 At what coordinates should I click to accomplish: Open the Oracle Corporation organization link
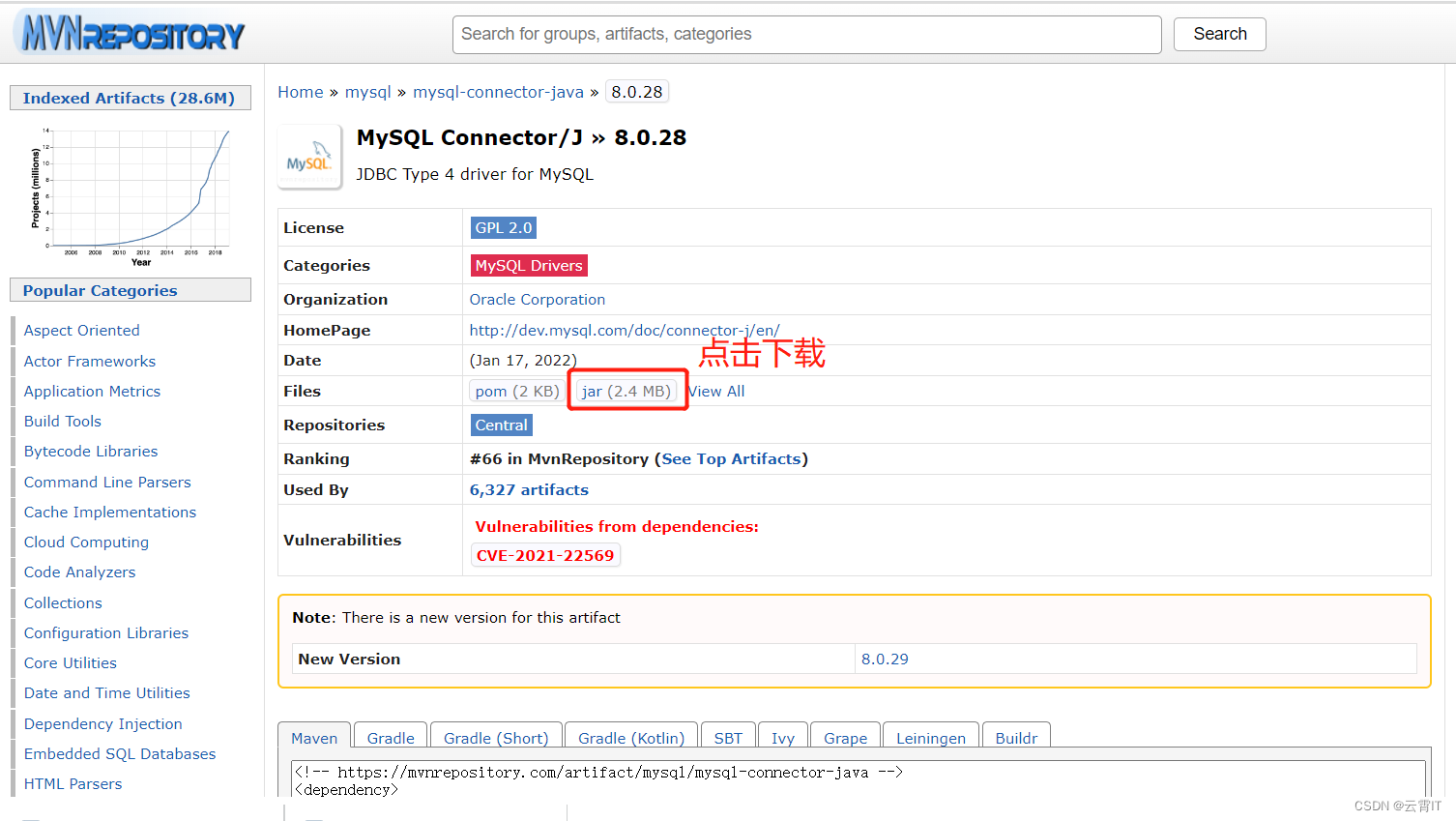(538, 300)
